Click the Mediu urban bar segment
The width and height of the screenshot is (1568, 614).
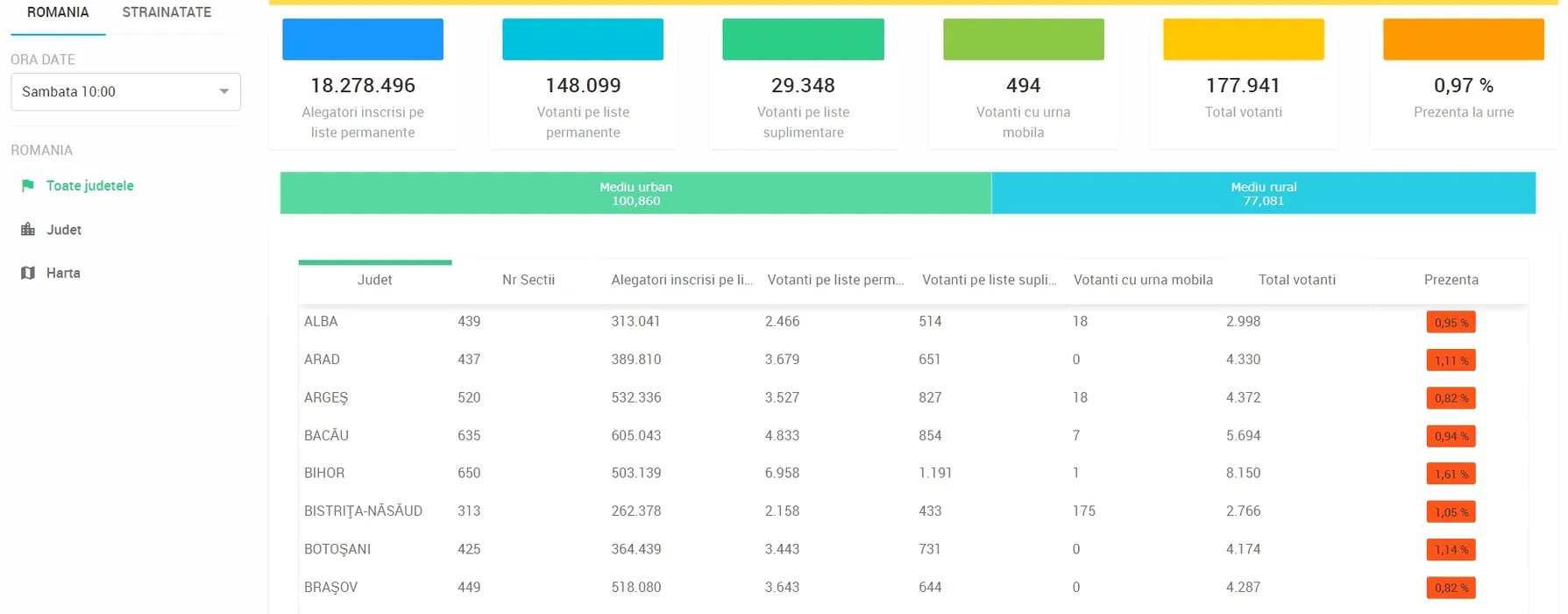coord(635,193)
